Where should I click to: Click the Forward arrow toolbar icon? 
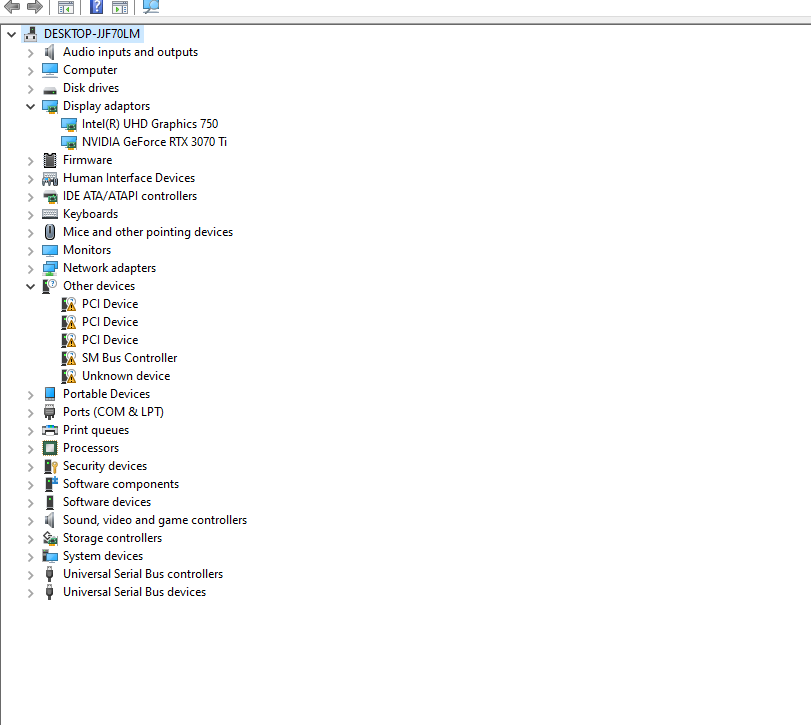tap(35, 6)
